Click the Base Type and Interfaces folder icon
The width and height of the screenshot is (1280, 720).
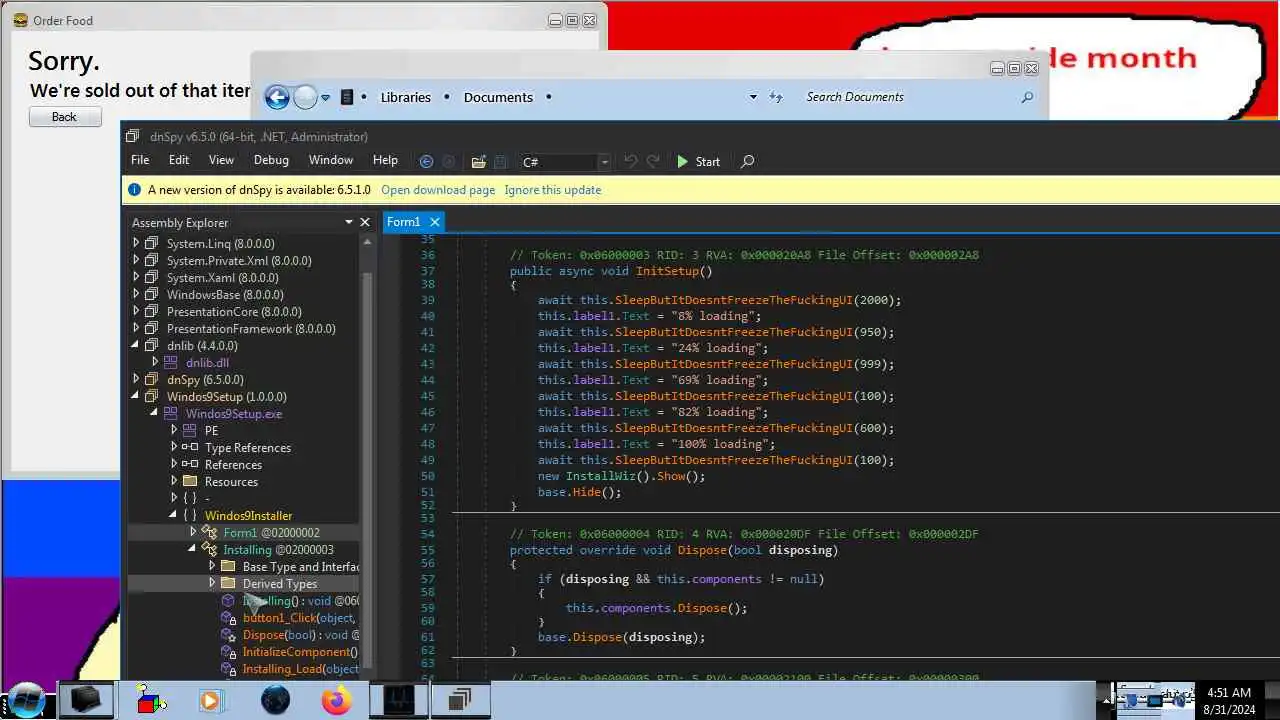coord(228,566)
